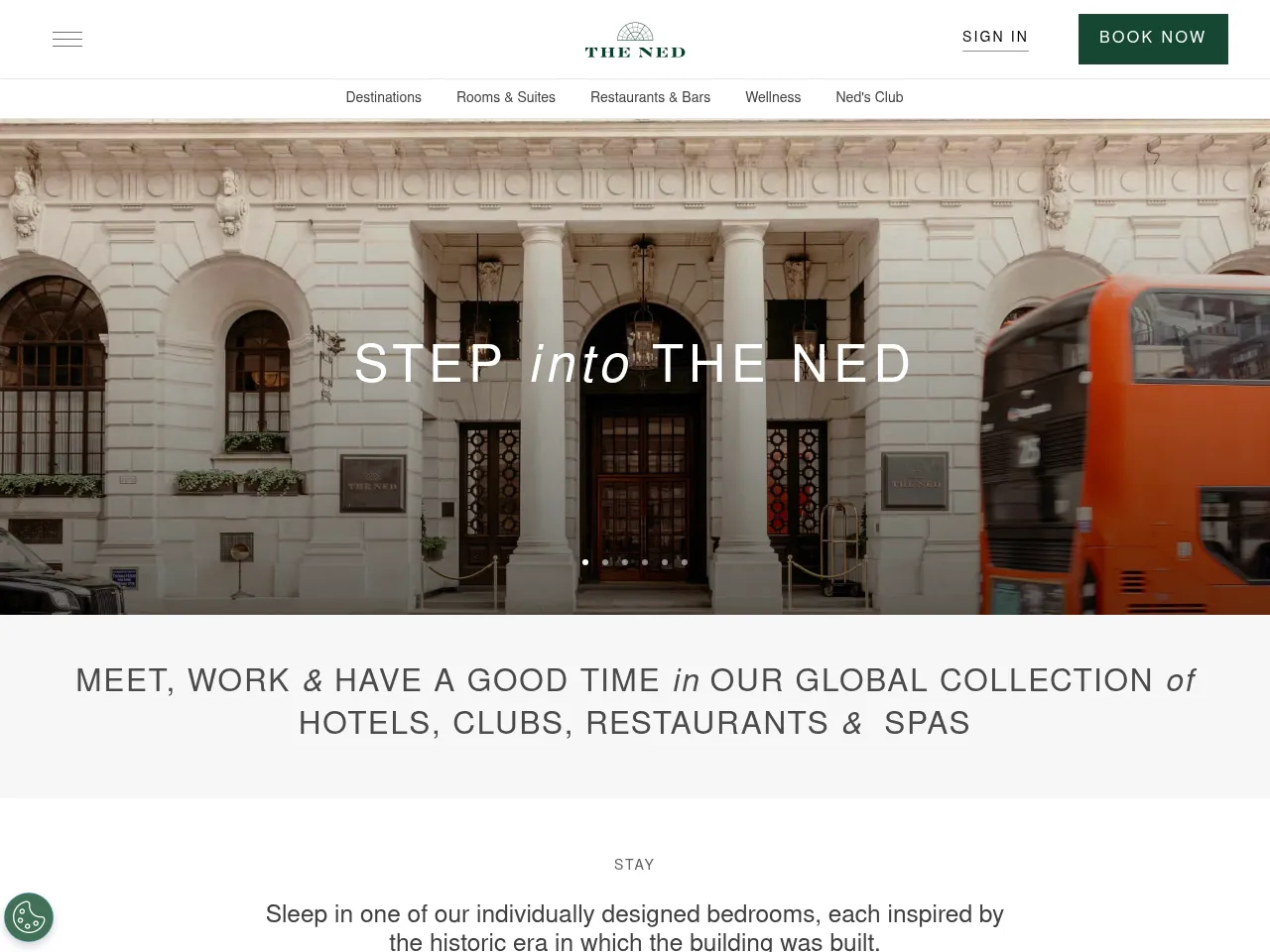Open cookie preferences icon
The width and height of the screenshot is (1270, 952).
(x=29, y=917)
